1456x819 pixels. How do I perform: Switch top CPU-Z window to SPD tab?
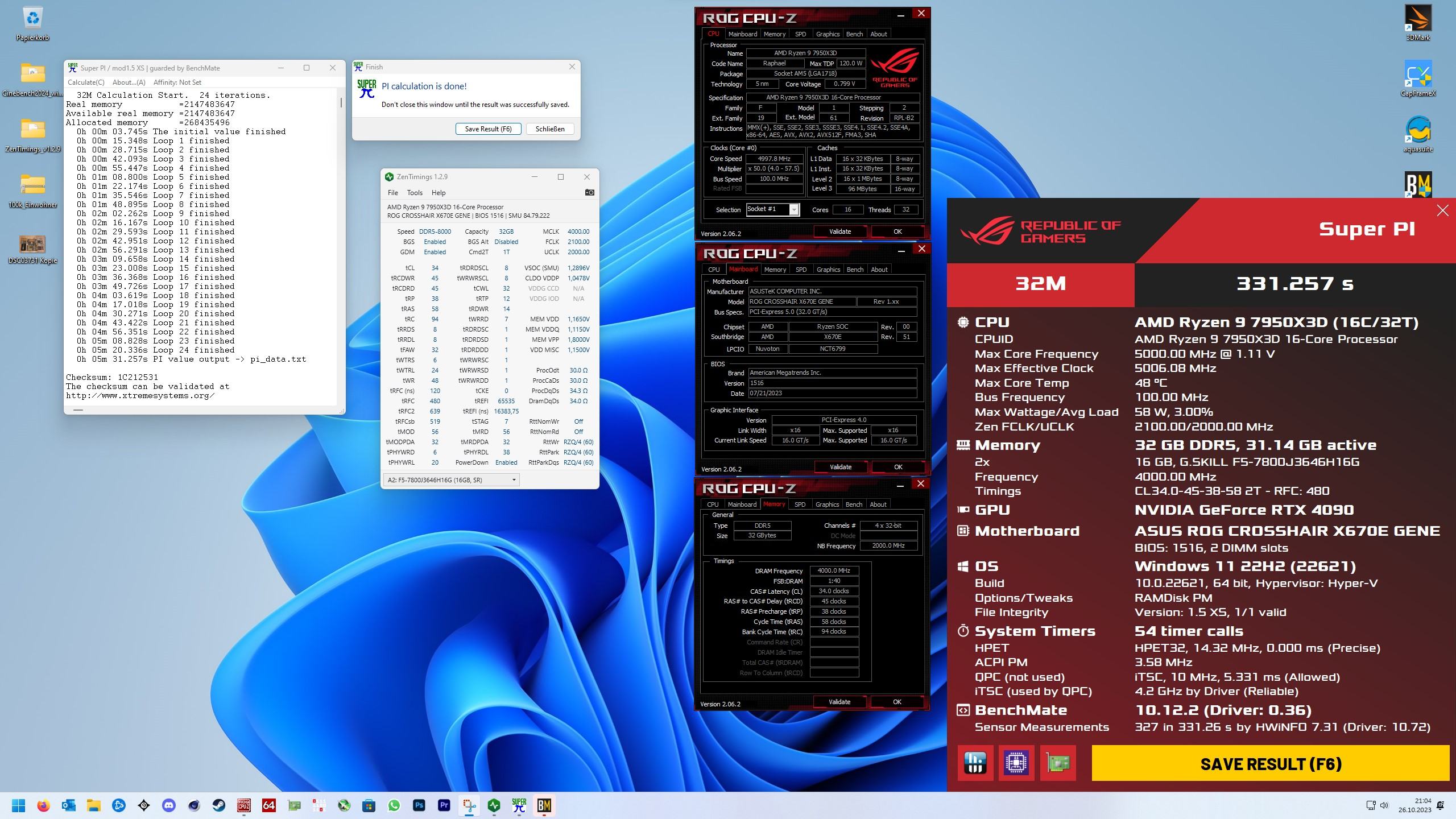[801, 34]
